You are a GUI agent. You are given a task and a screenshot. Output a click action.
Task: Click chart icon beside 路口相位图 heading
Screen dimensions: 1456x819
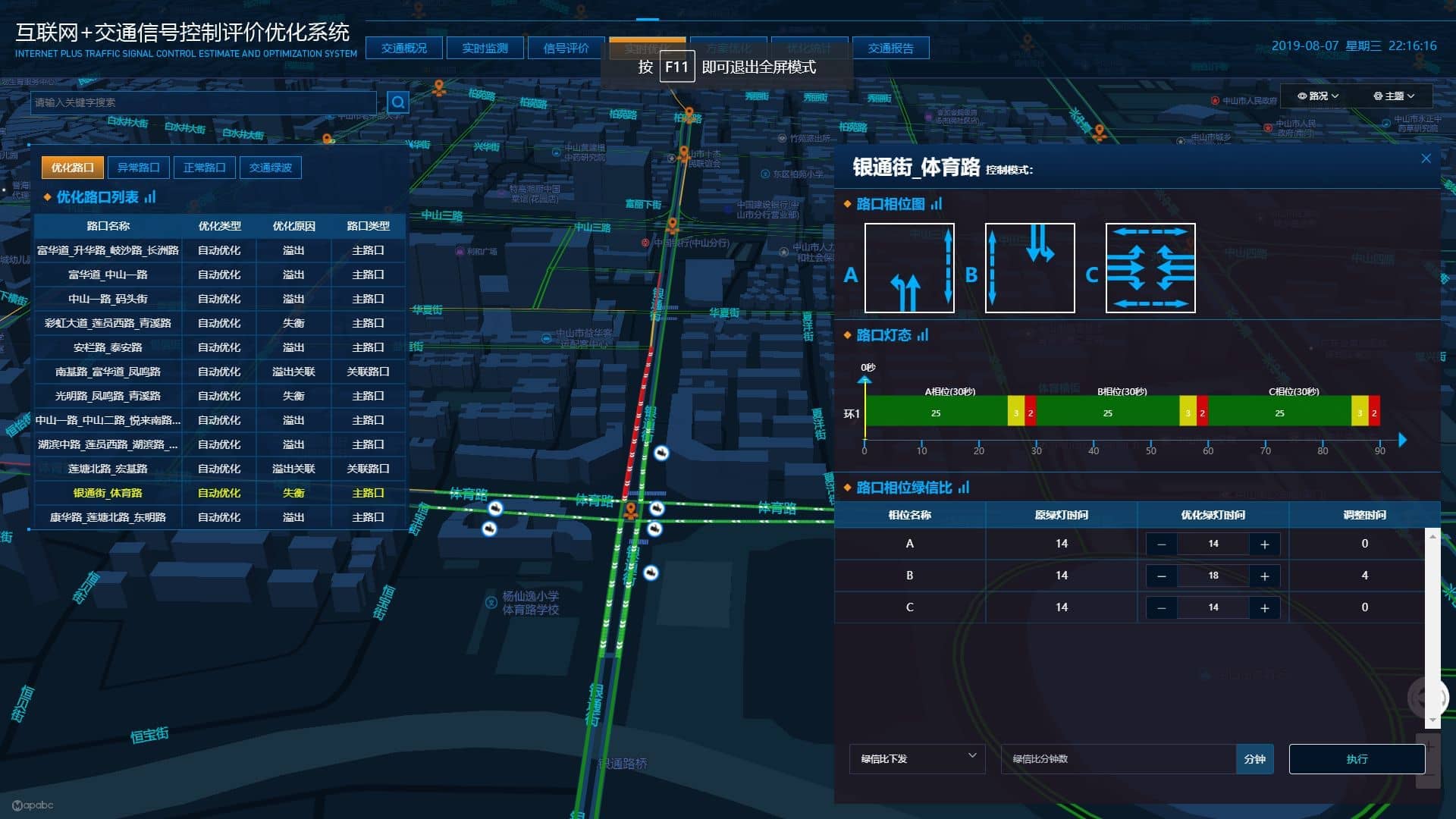(x=937, y=204)
